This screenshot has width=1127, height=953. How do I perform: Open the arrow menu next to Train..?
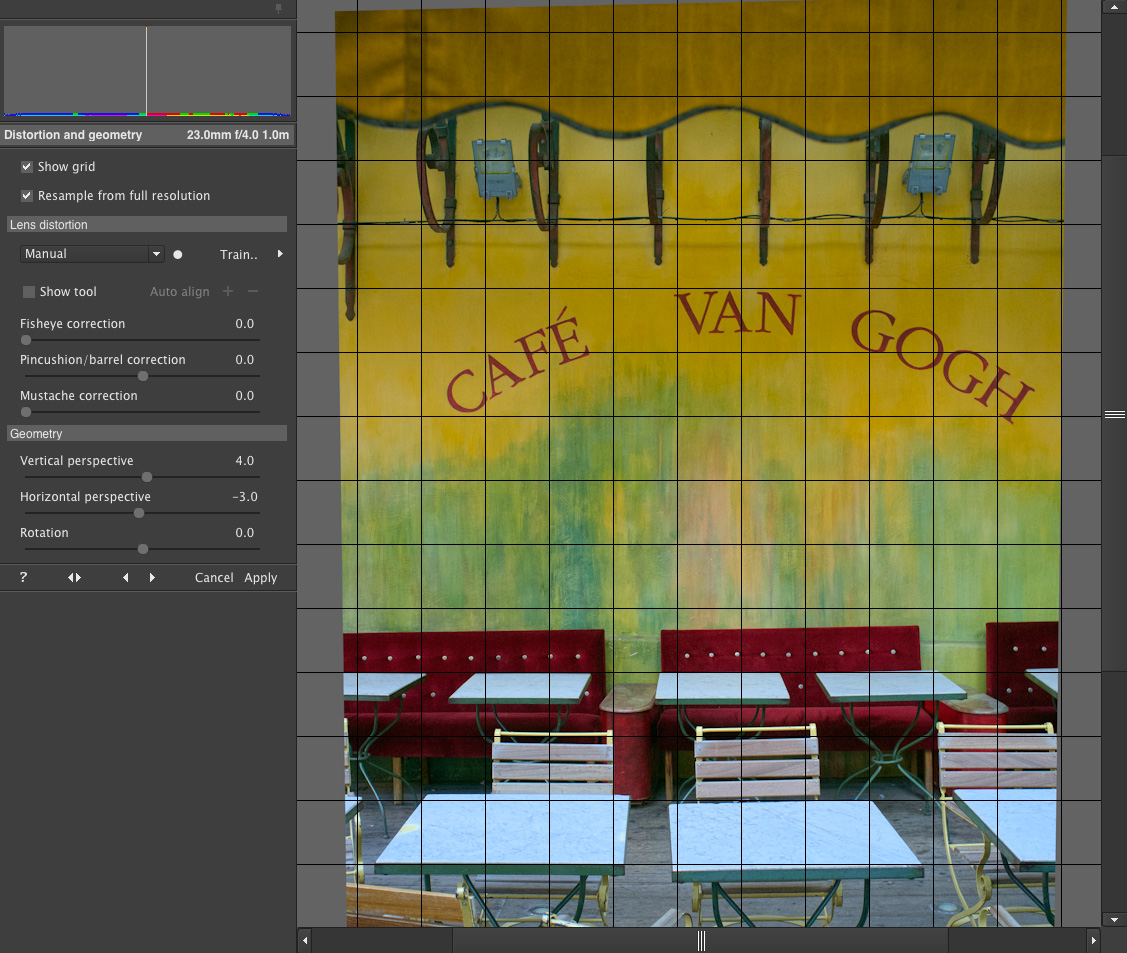click(280, 254)
